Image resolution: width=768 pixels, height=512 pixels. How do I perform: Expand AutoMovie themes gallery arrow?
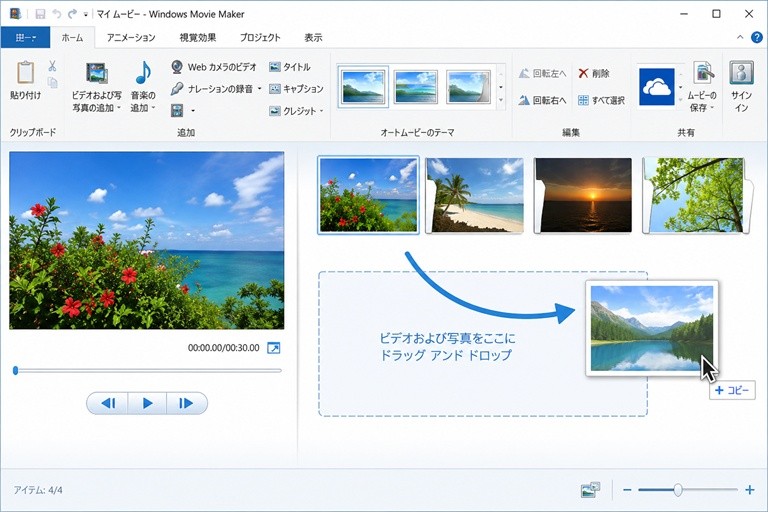(x=501, y=99)
